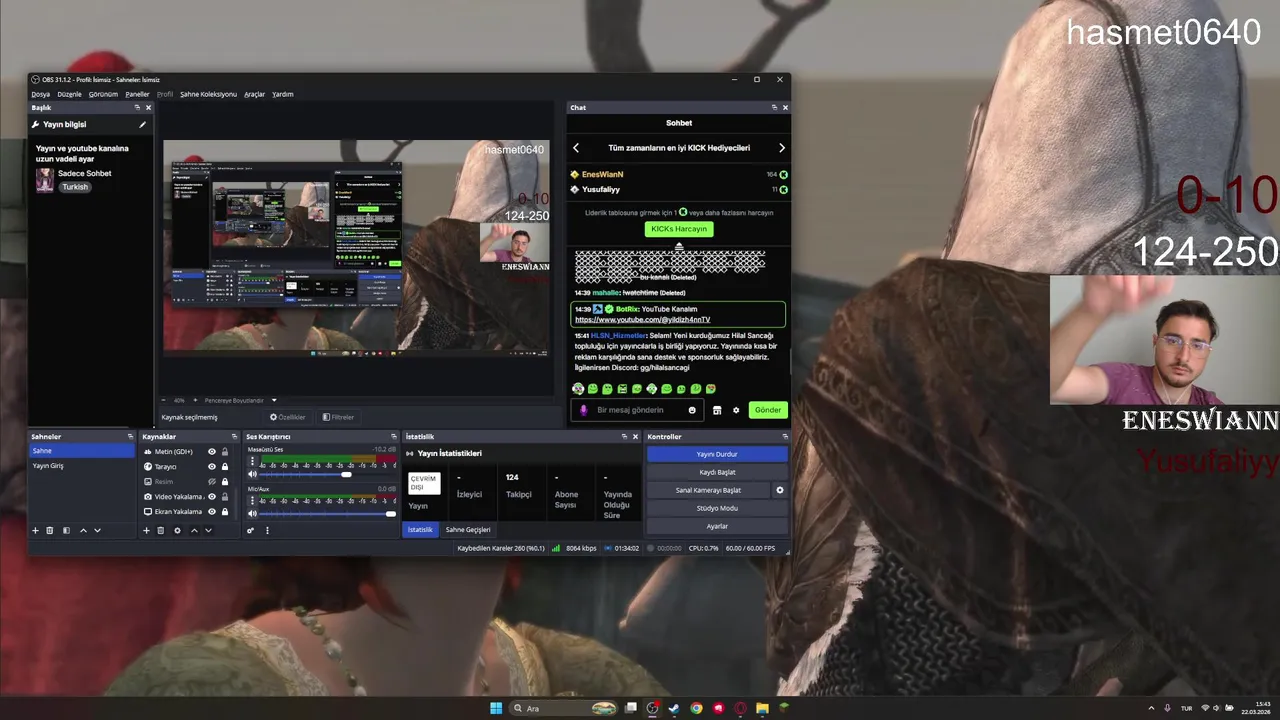Show the hidden Resim source
Screen dimensions: 1280x720
point(211,482)
